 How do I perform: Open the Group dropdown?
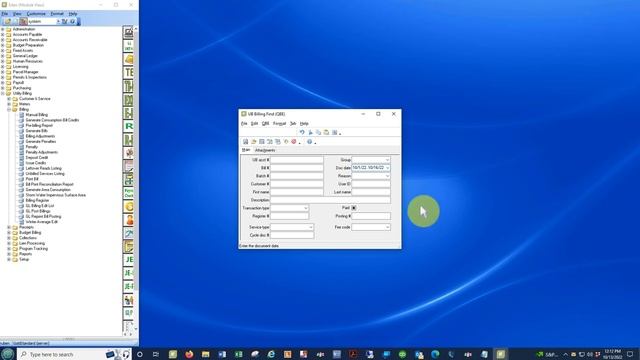coord(387,160)
